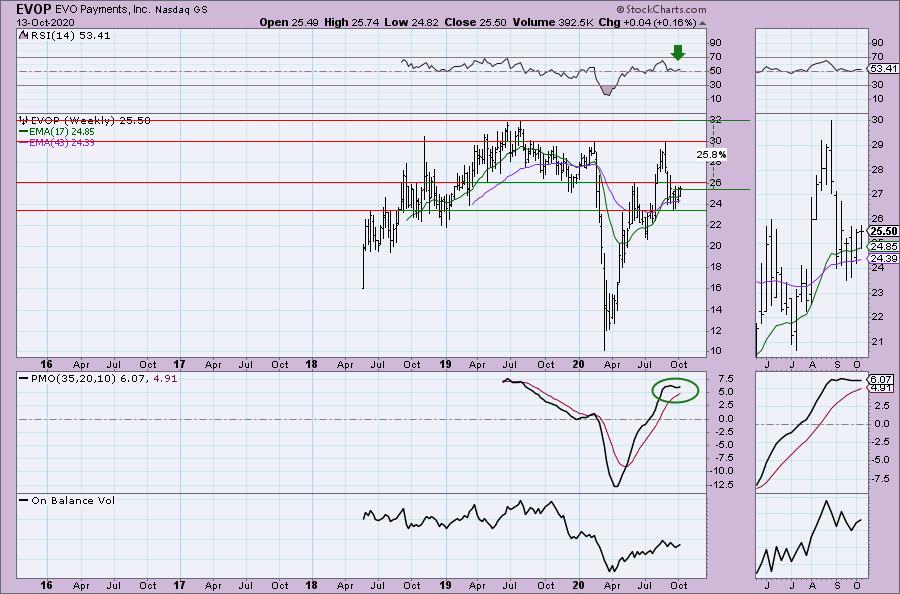Click the company name EVO Payments, Inc.
The width and height of the screenshot is (900, 594).
(x=102, y=9)
